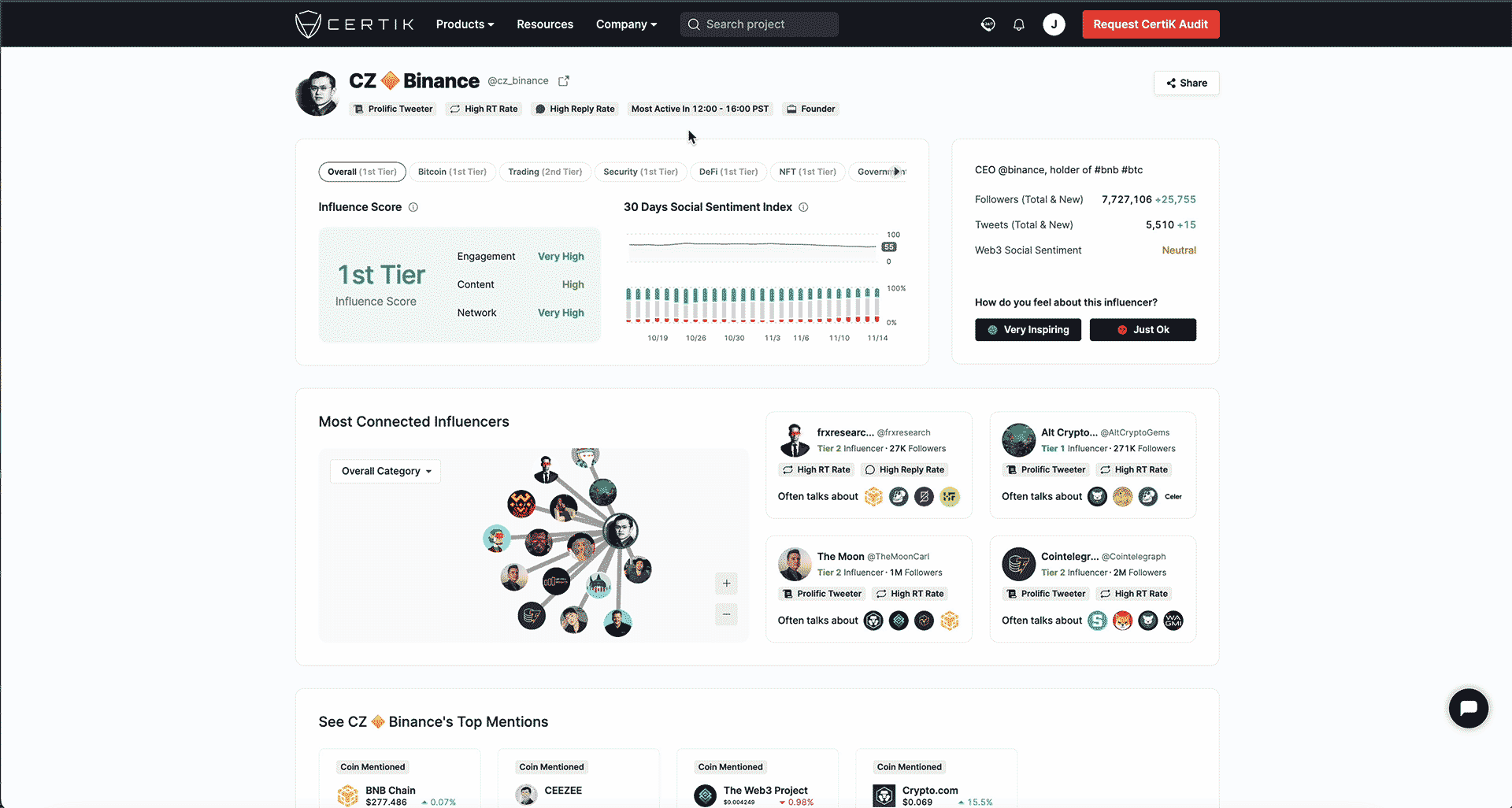This screenshot has width=1512, height=808.
Task: Click the Alt Crypto Gems avatar
Action: [x=1018, y=440]
